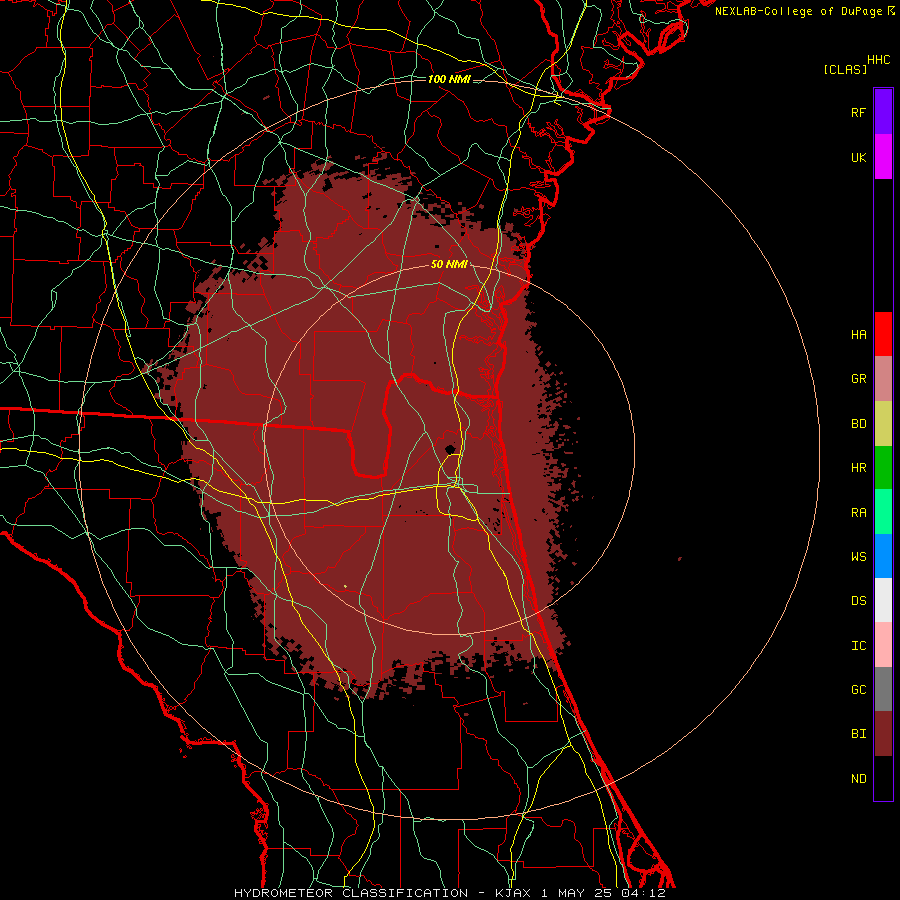Screen dimensions: 900x900
Task: Click the 'HHC' product code text
Action: [x=878, y=60]
